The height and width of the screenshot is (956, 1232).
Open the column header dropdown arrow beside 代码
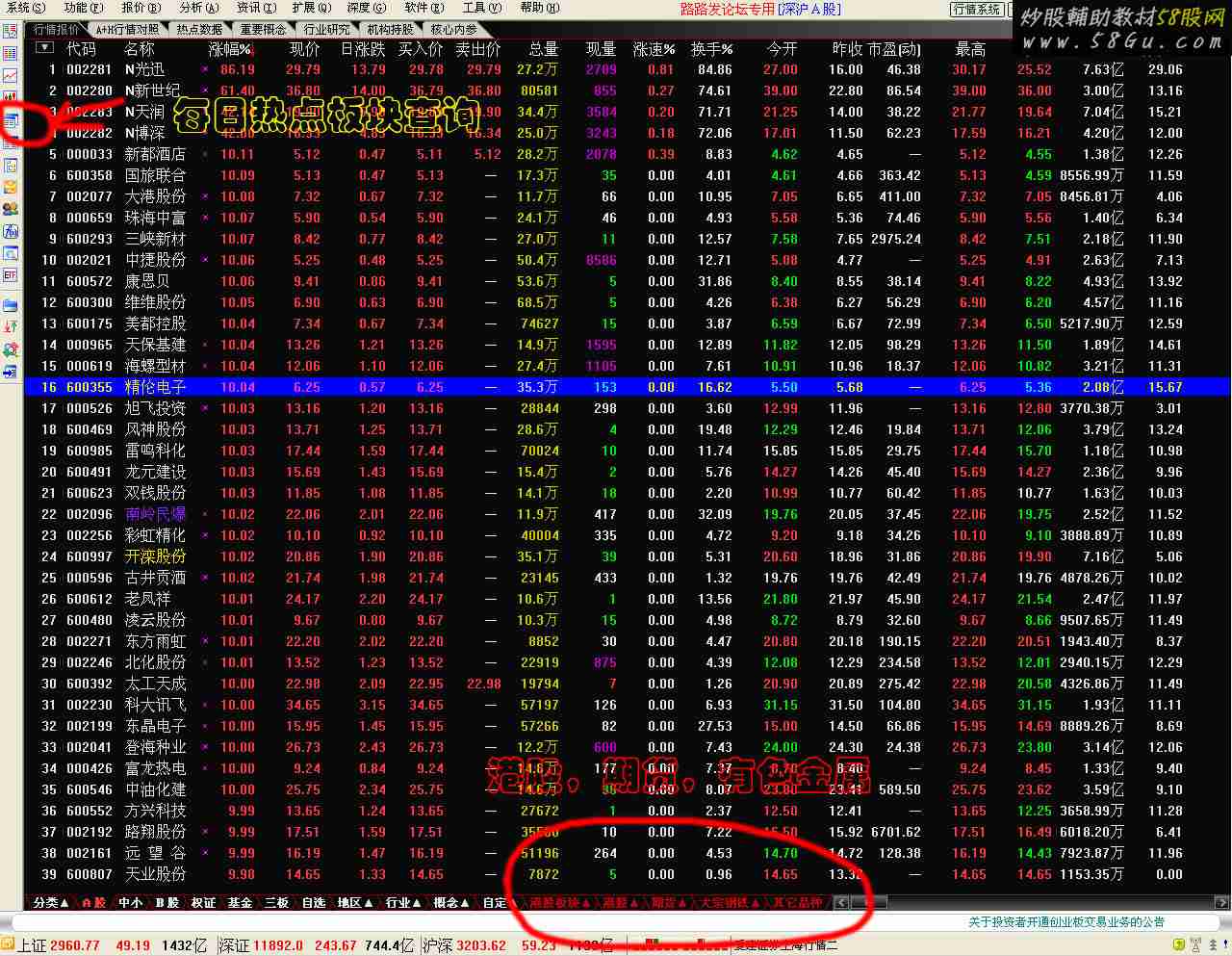44,48
